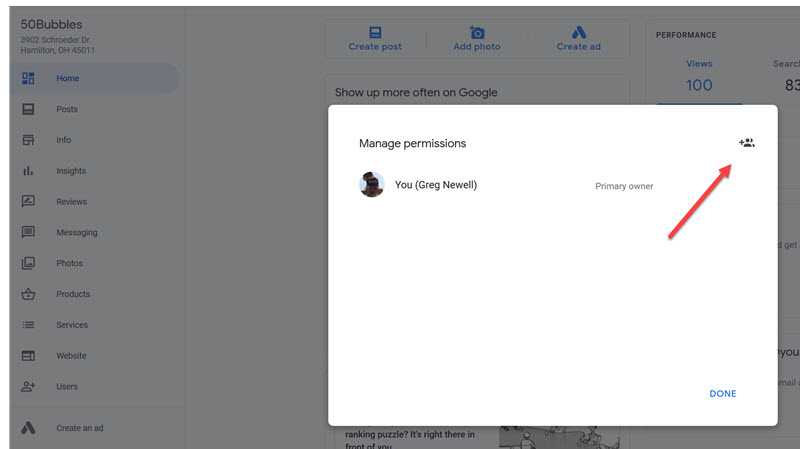The width and height of the screenshot is (800, 449).
Task: Click the PERFORMANCE heading
Action: pyautogui.click(x=686, y=35)
